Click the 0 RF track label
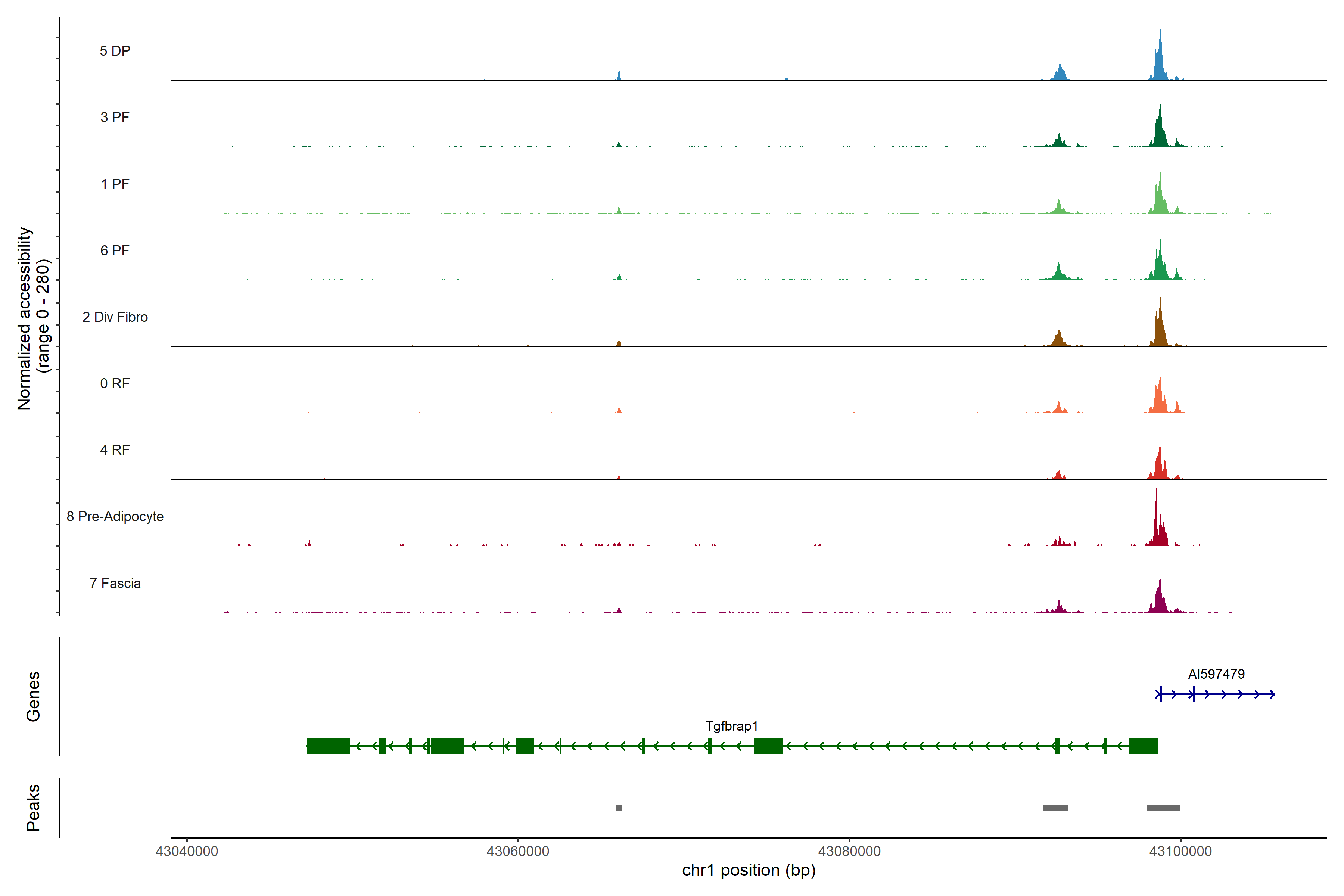The width and height of the screenshot is (1344, 896). pyautogui.click(x=115, y=383)
